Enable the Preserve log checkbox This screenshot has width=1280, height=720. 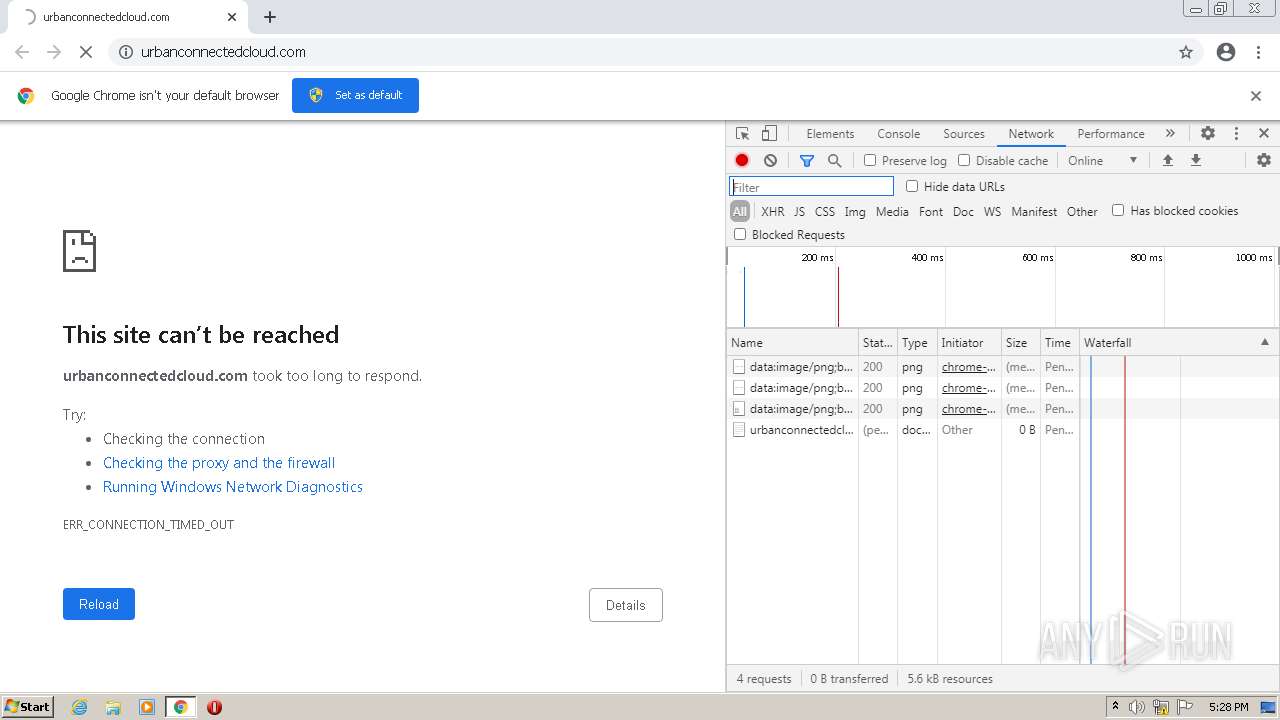(x=870, y=160)
